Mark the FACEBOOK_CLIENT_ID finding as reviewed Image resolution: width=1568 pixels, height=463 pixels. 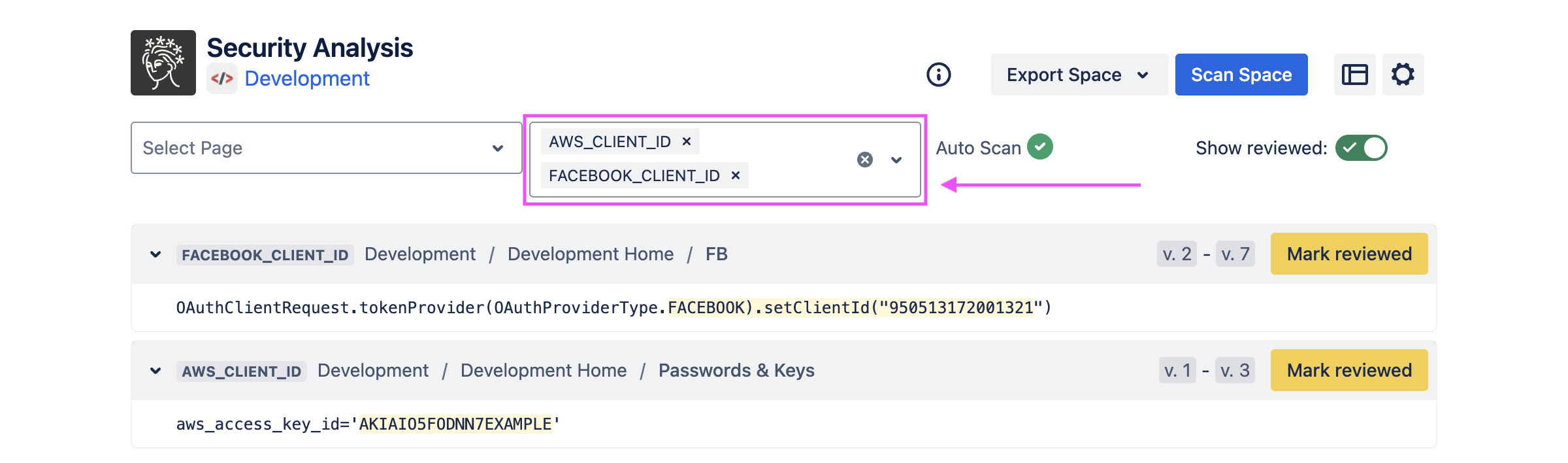tap(1349, 254)
